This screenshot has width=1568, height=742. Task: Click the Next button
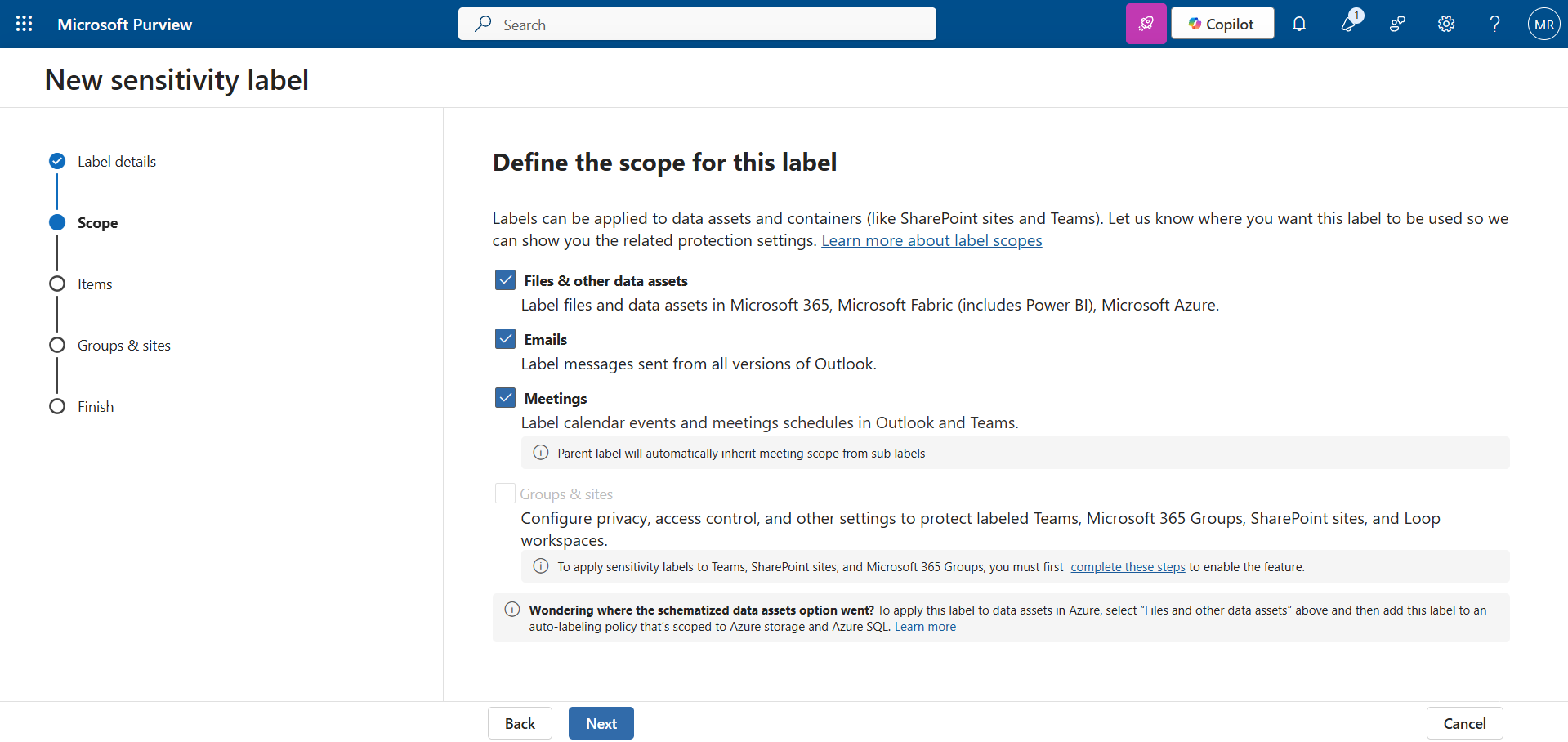tap(601, 723)
